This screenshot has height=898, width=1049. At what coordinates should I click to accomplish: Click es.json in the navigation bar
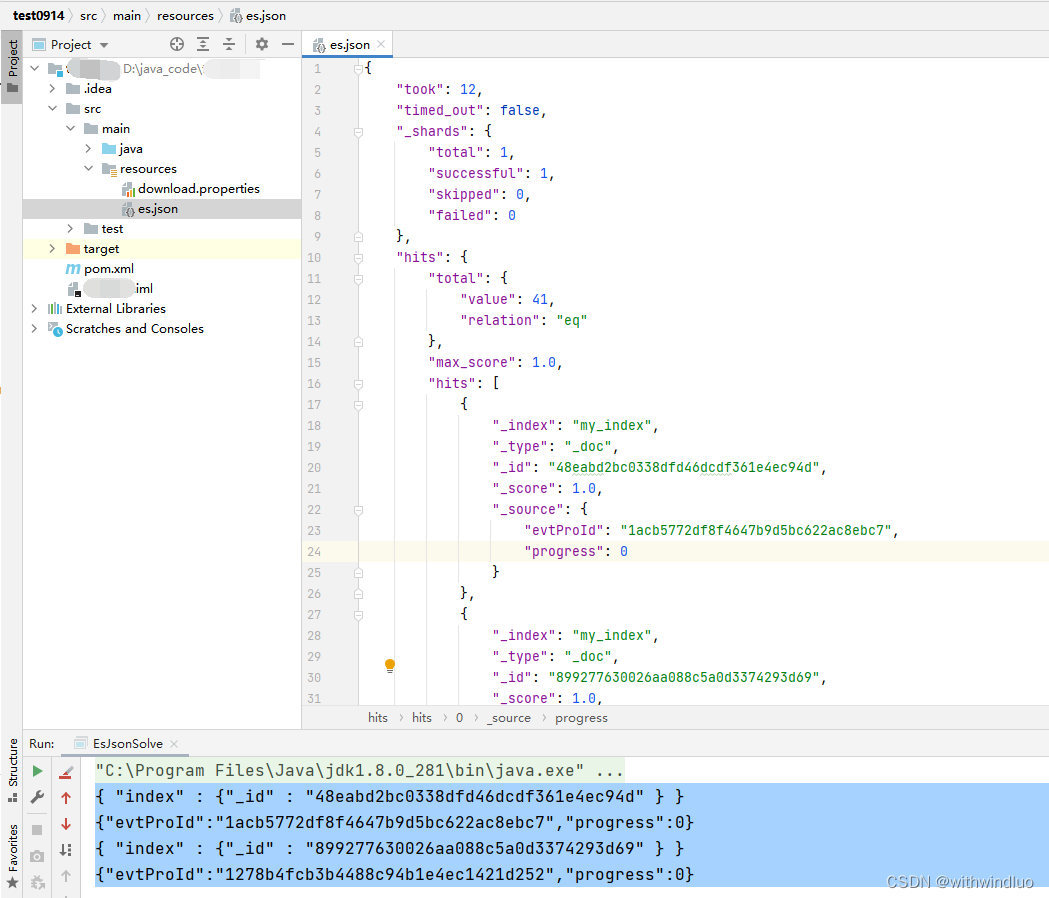point(258,15)
